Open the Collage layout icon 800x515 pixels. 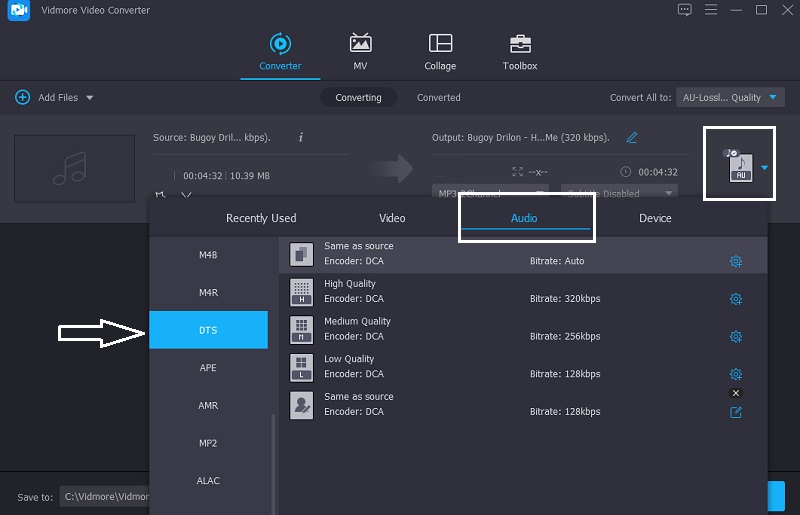440,44
